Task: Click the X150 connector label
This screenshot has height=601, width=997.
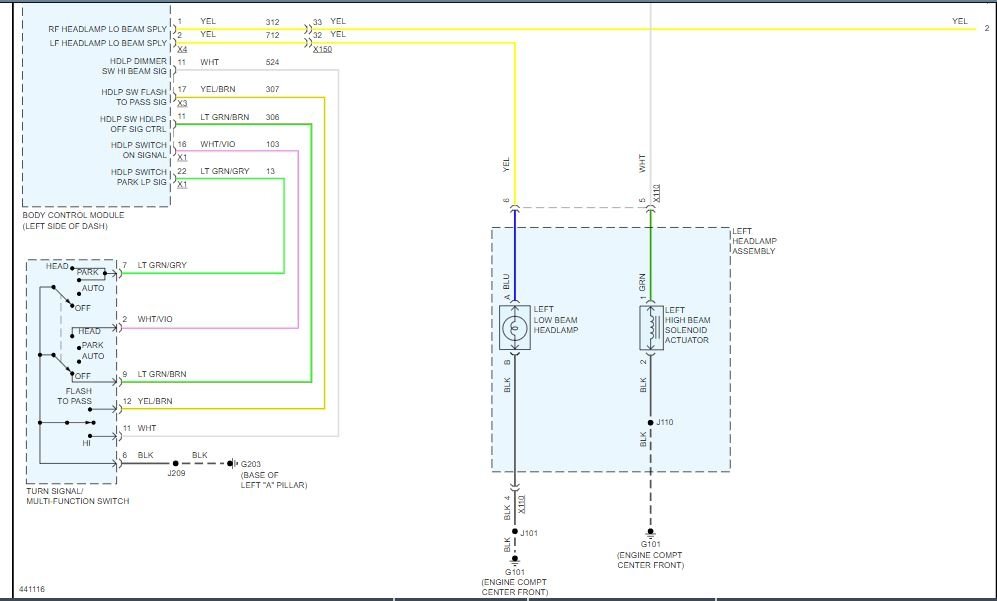Action: (322, 49)
